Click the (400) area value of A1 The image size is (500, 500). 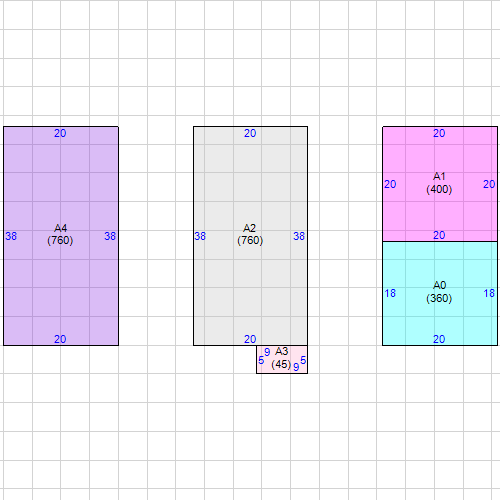point(439,189)
